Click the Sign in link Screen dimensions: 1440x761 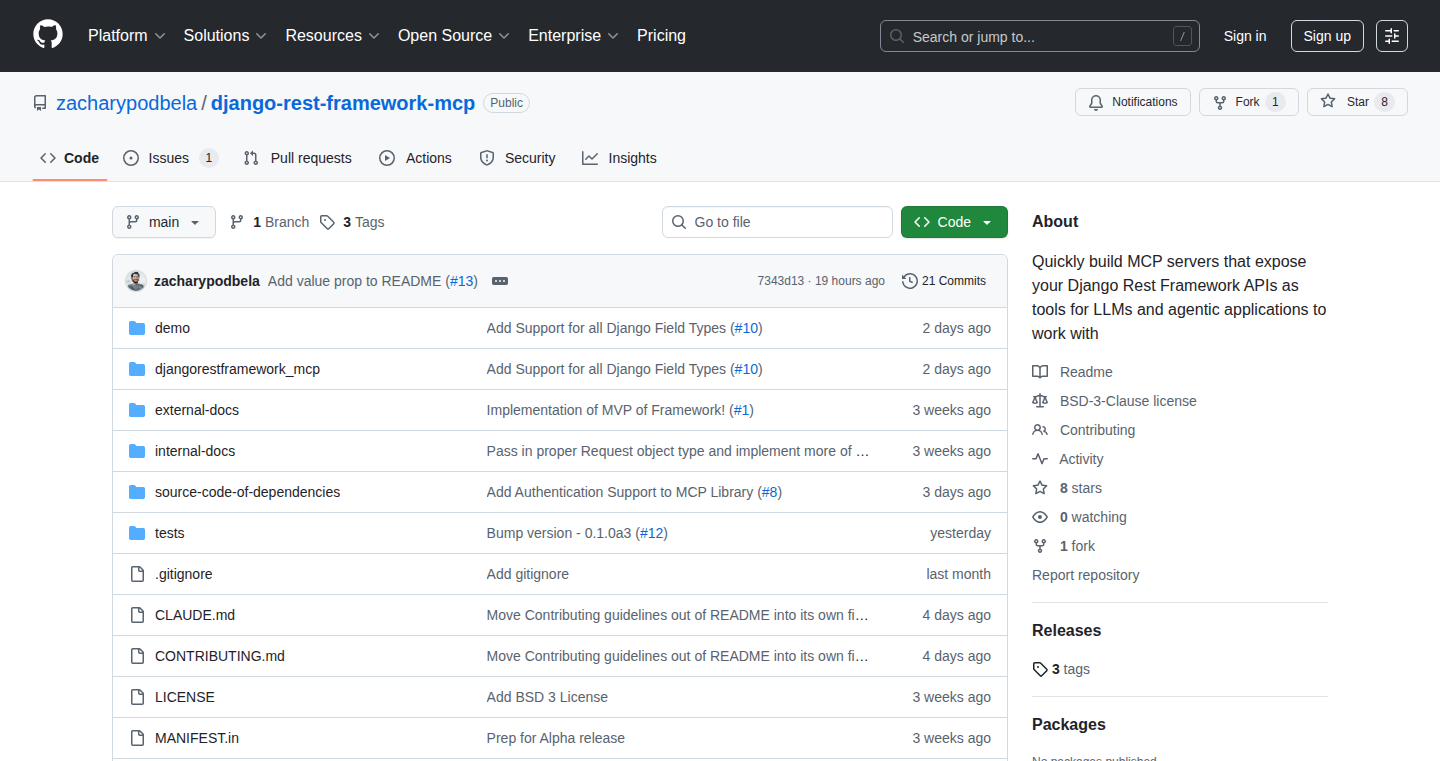click(x=1245, y=36)
